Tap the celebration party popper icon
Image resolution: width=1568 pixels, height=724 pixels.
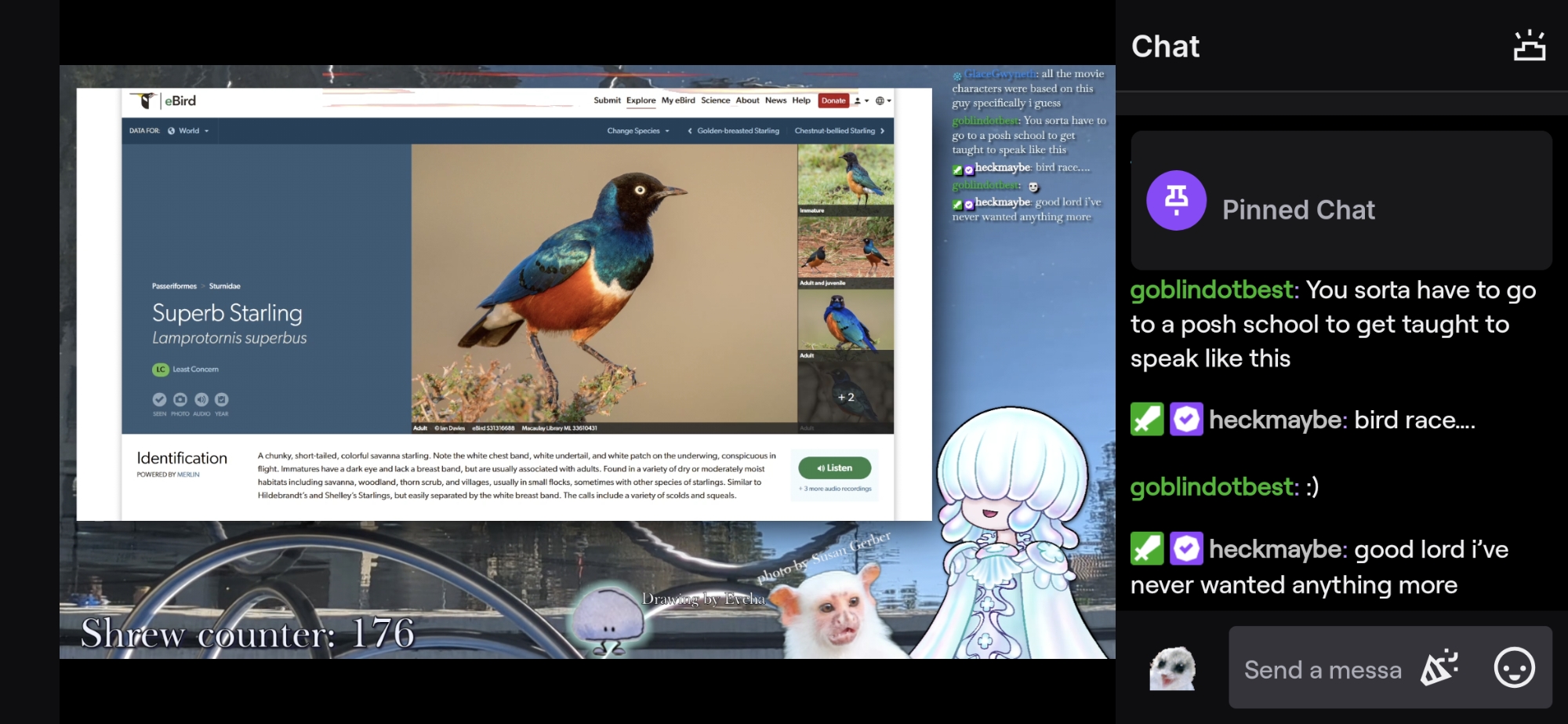[x=1440, y=668]
